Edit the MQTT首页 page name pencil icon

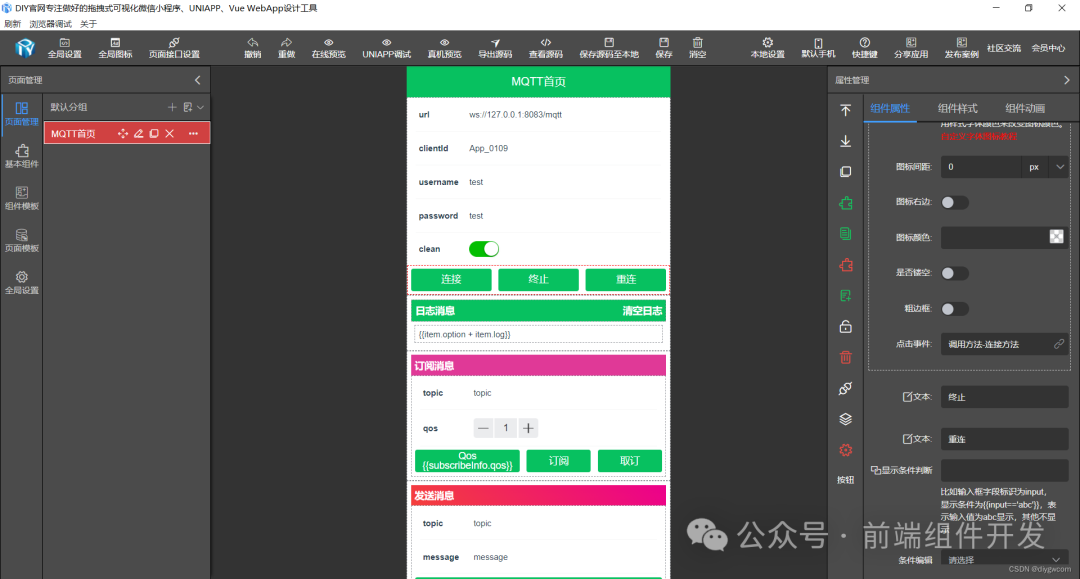click(138, 134)
